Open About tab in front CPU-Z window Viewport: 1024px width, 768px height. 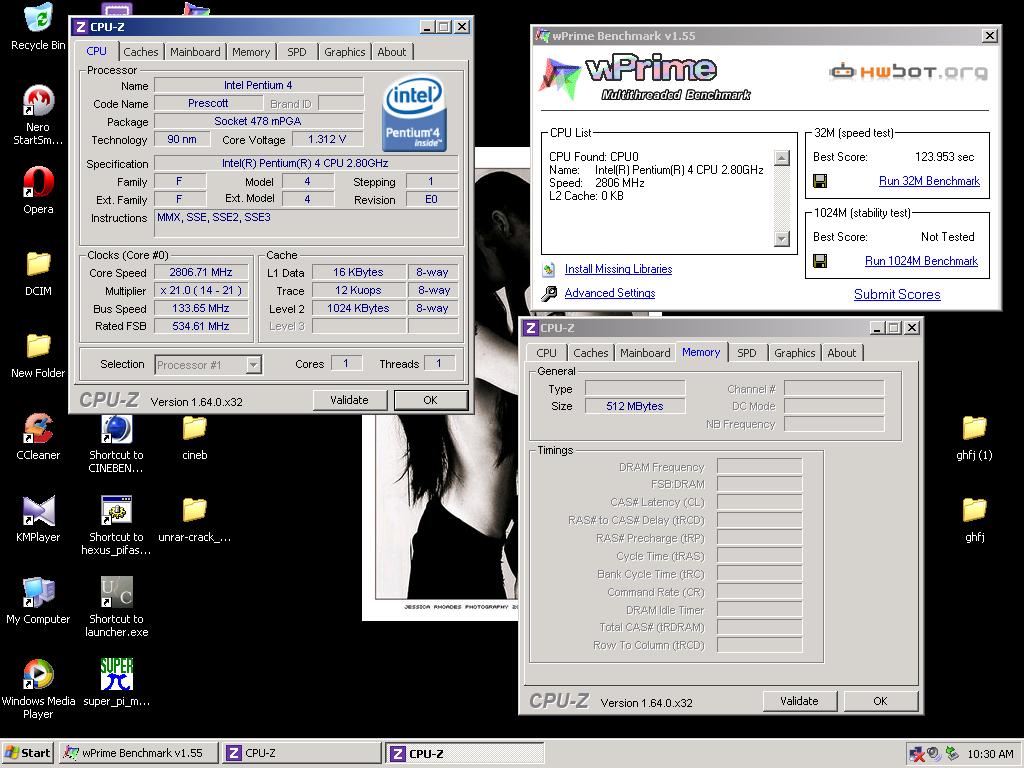click(x=391, y=52)
